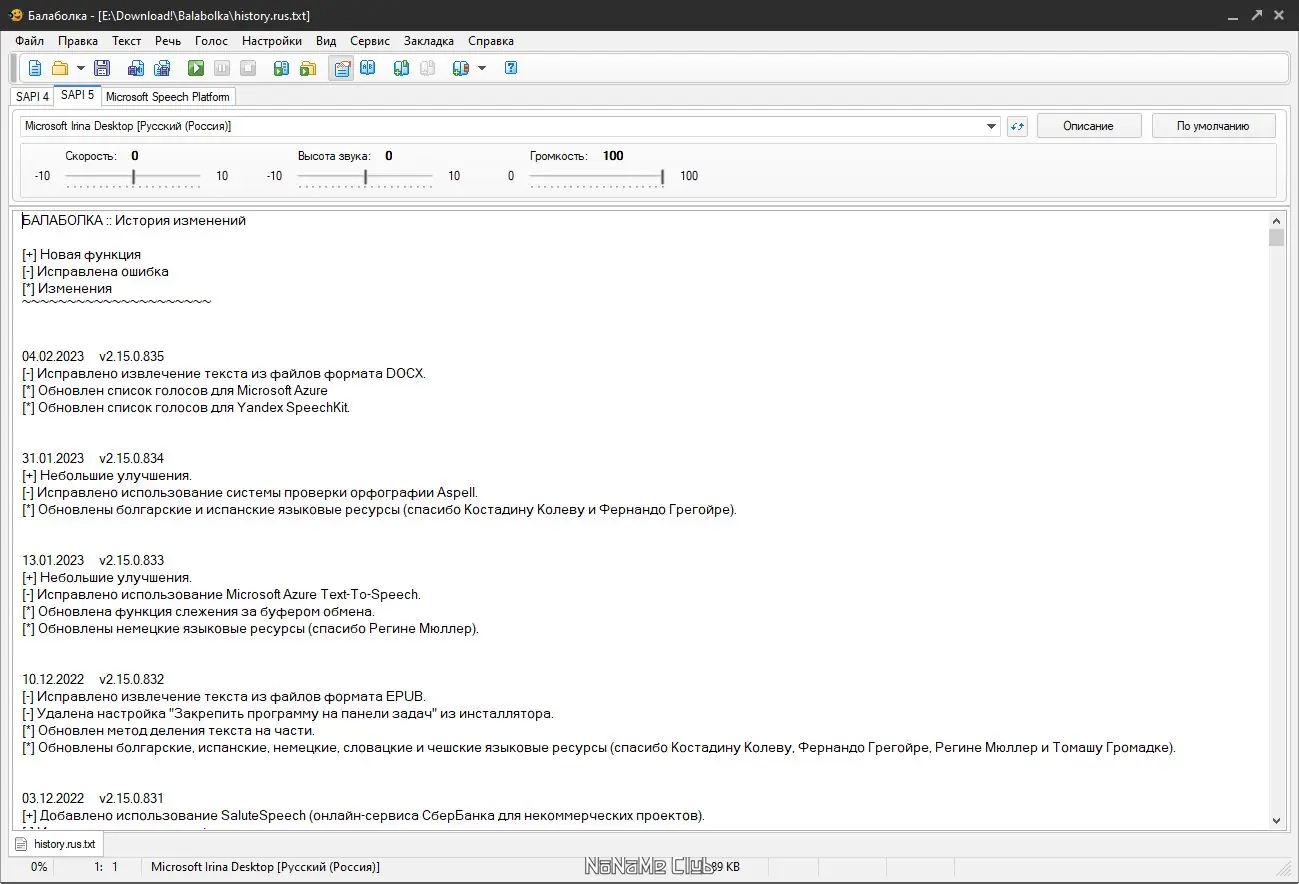The width and height of the screenshot is (1299, 884).
Task: Create a new document from the toolbar
Action: click(35, 68)
